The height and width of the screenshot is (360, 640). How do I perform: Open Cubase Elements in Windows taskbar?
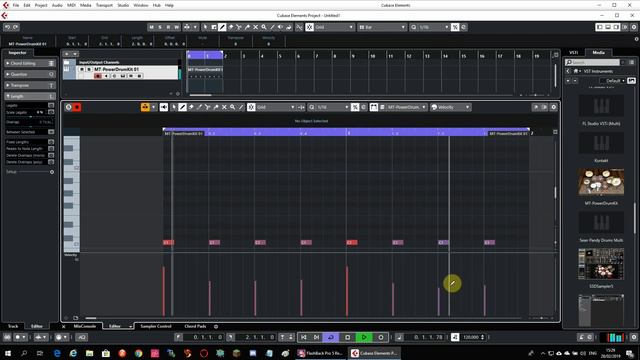coord(375,353)
